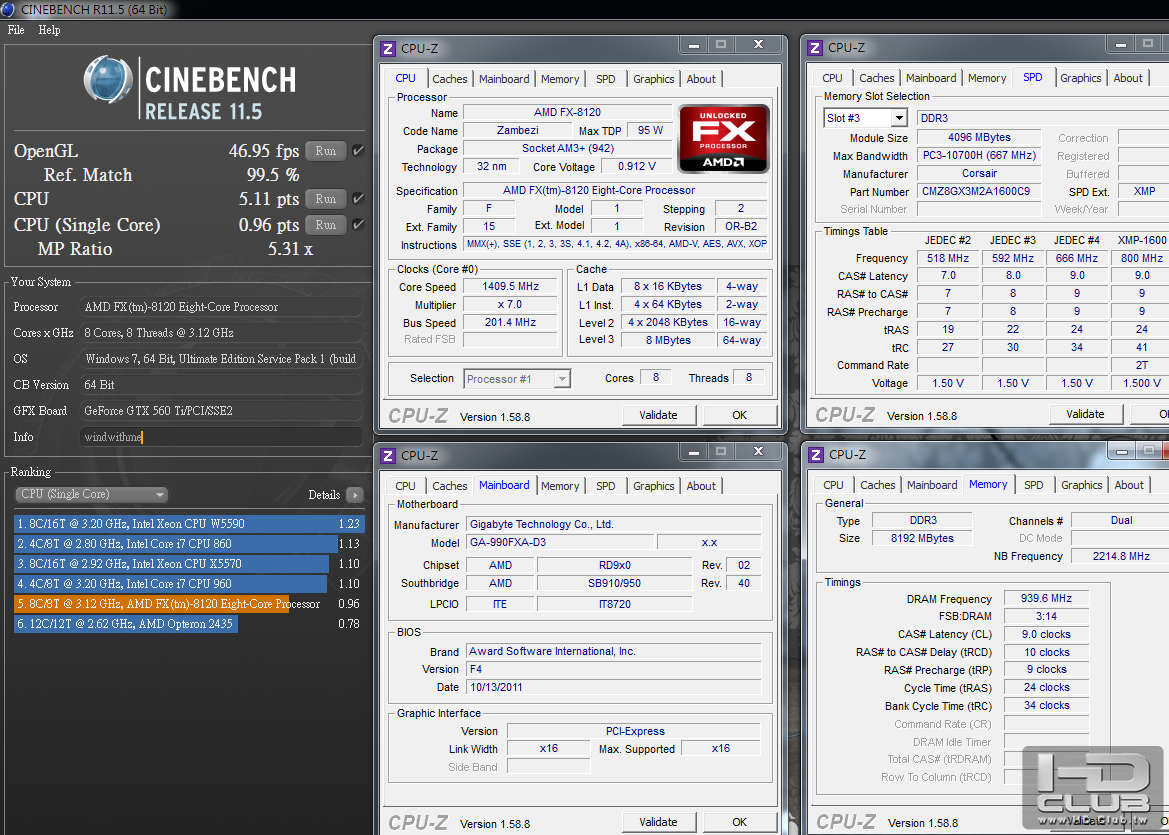
Task: Open Mainboard tab in the CPU window
Action: point(504,79)
